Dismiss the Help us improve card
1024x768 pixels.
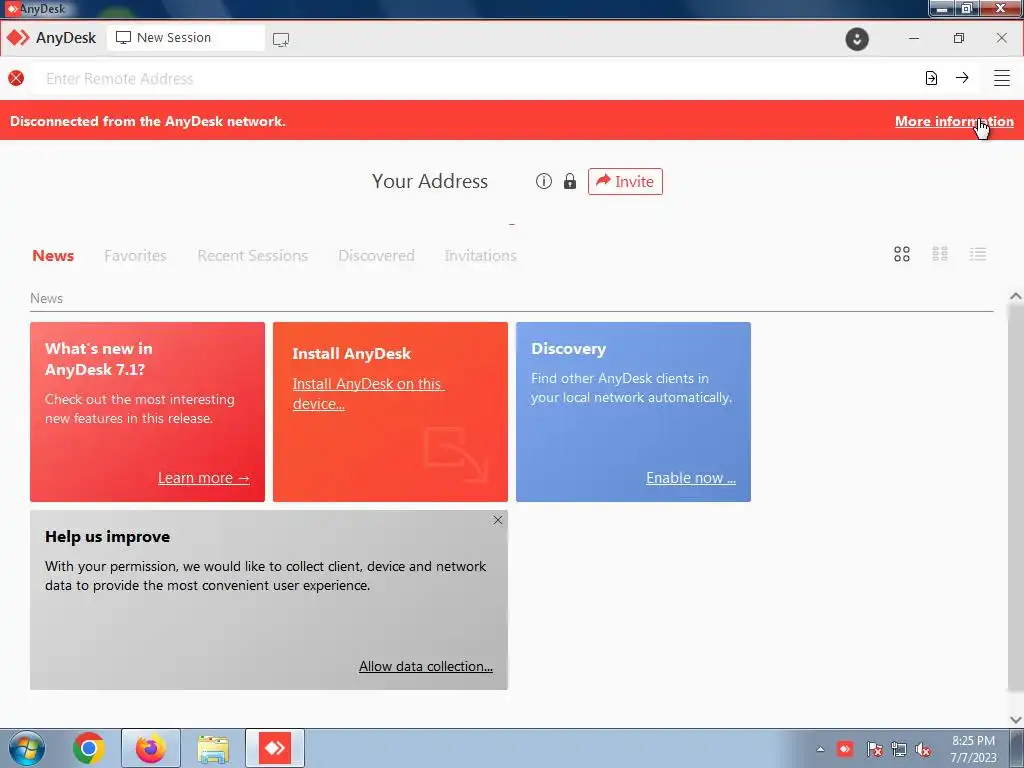(x=498, y=520)
